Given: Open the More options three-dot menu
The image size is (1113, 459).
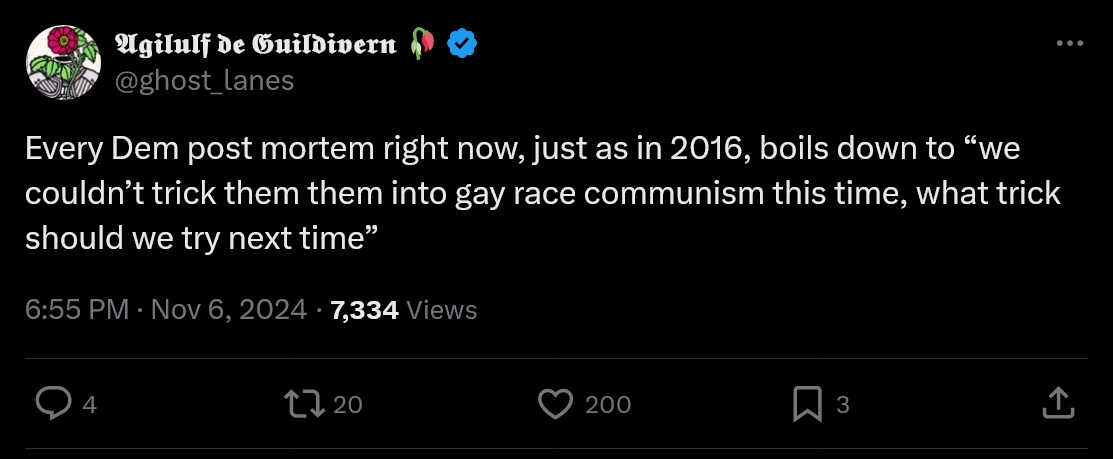Looking at the screenshot, I should tap(1069, 43).
